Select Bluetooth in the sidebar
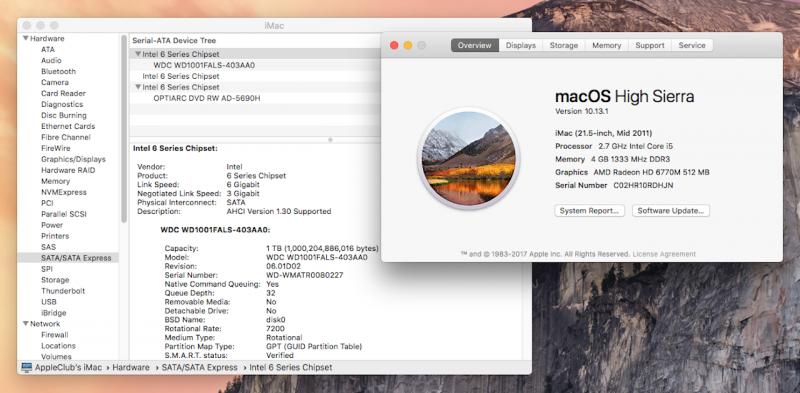Image resolution: width=800 pixels, height=393 pixels. pyautogui.click(x=58, y=71)
